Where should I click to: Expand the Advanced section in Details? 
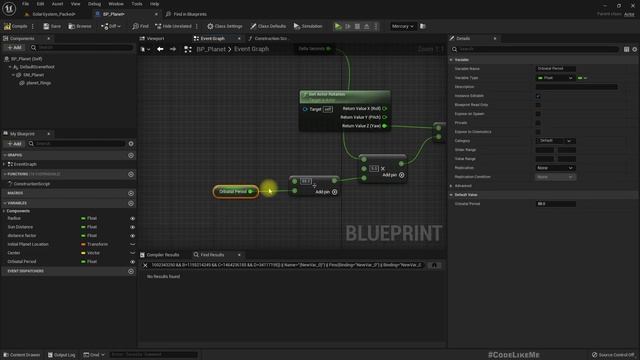pyautogui.click(x=451, y=186)
